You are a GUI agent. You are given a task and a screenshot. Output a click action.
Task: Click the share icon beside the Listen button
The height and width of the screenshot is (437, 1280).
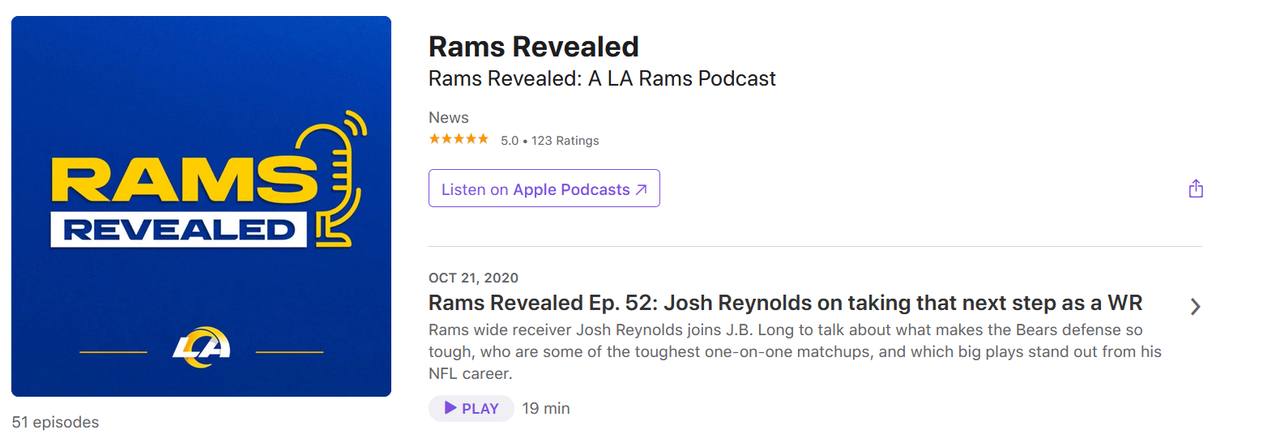pos(1195,188)
